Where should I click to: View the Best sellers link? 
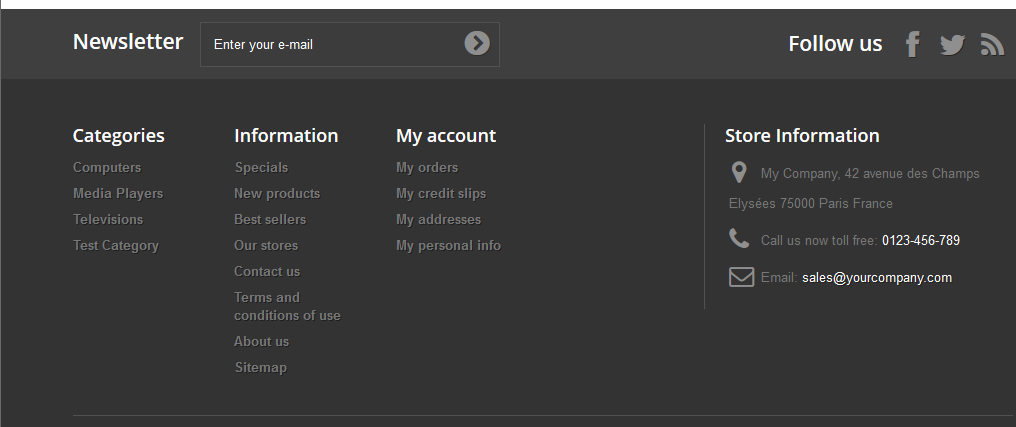tap(270, 219)
